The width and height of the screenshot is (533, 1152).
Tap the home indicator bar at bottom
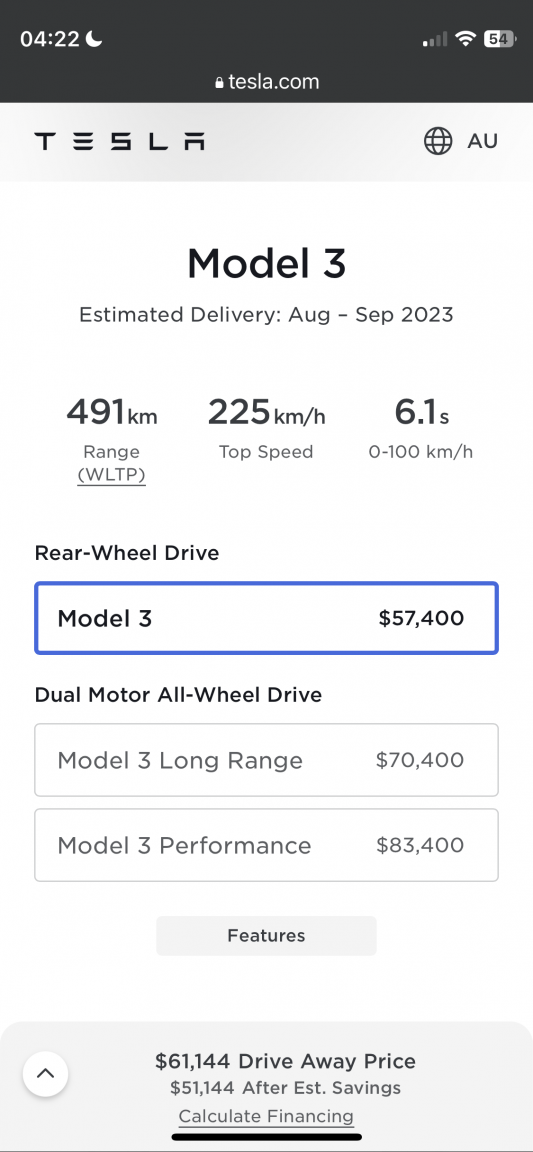(x=266, y=1137)
